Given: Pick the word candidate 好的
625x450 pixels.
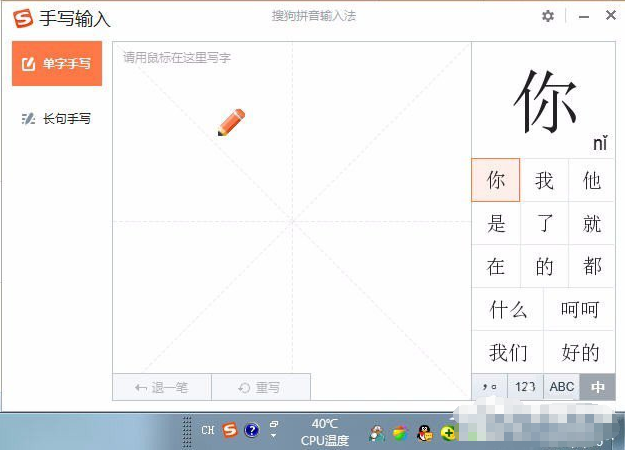Looking at the screenshot, I should [579, 352].
